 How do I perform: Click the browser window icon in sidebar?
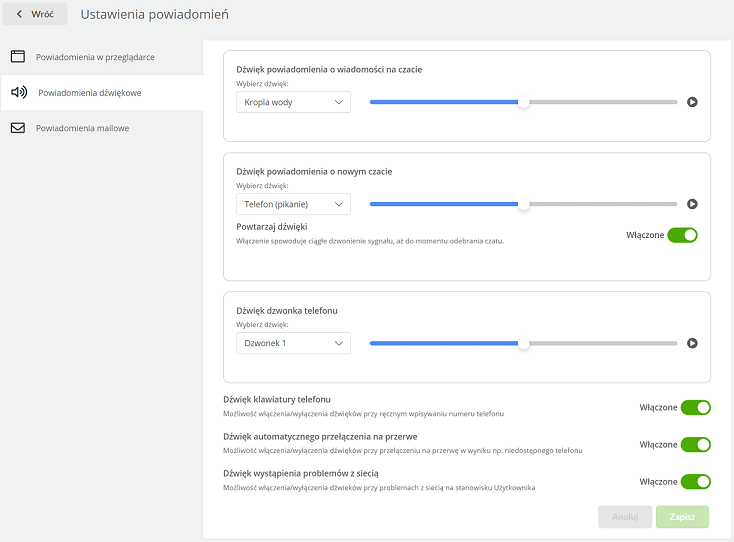18,57
